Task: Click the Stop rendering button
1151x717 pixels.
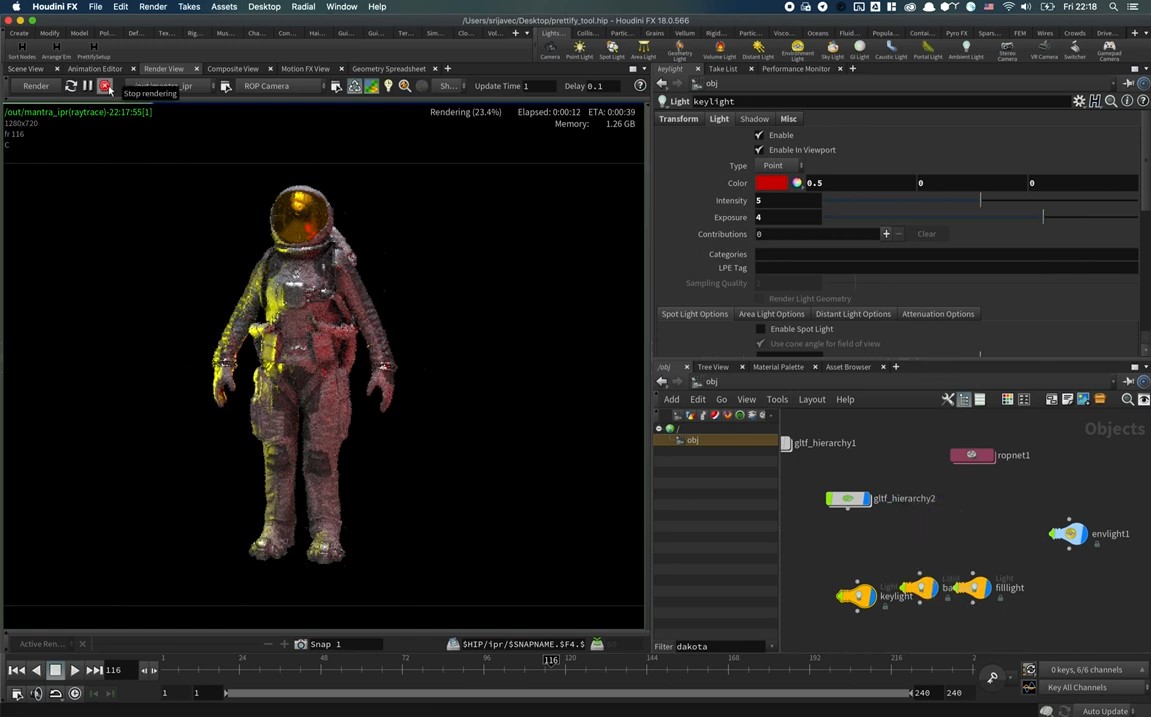Action: 104,86
